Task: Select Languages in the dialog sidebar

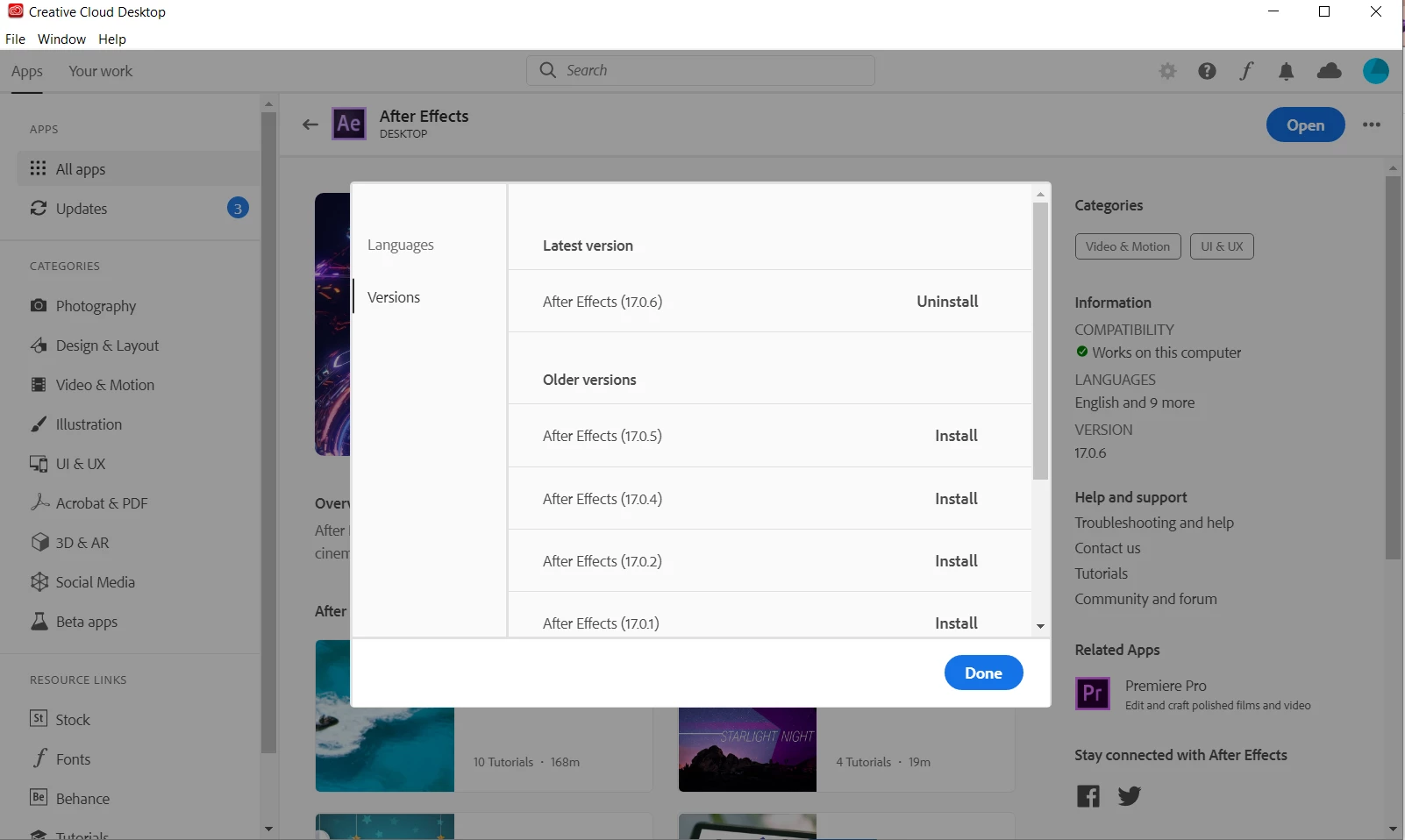Action: point(401,245)
